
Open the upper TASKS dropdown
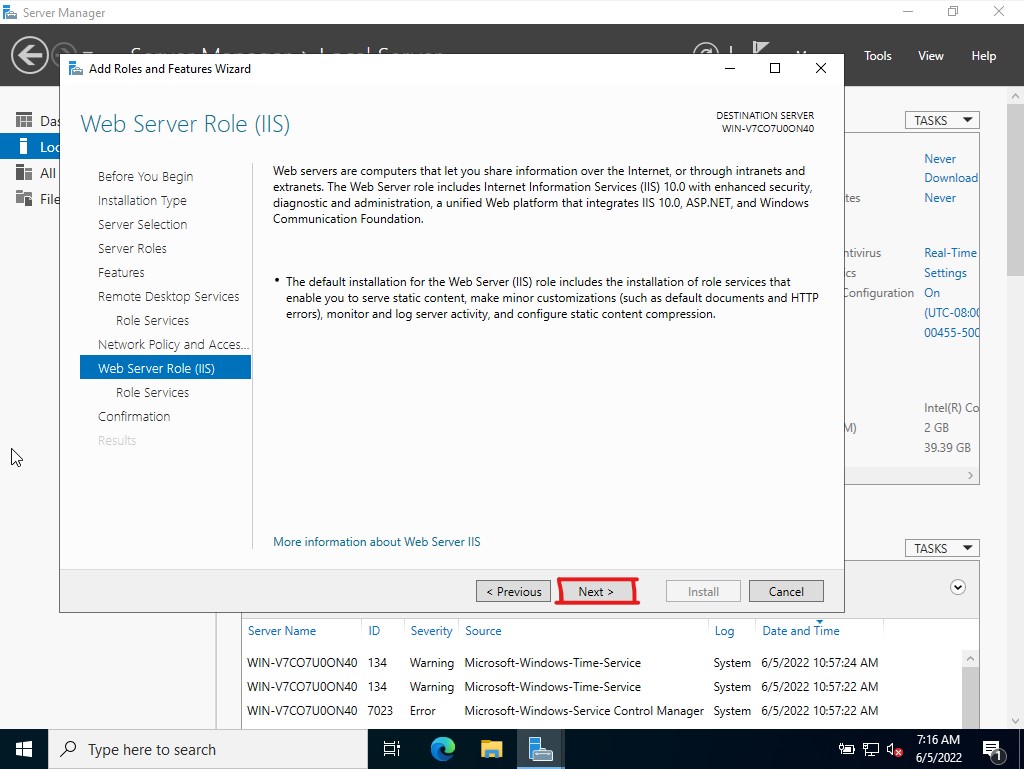pyautogui.click(x=942, y=120)
